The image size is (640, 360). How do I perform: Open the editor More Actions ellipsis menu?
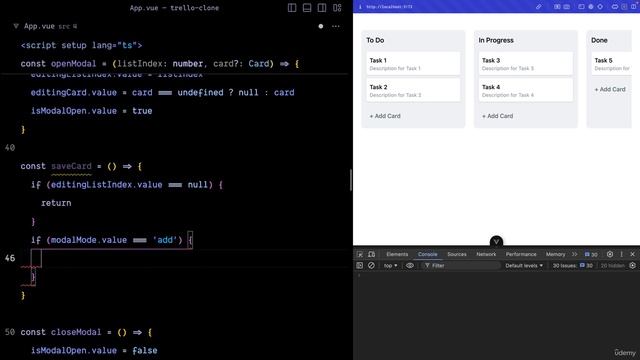336,26
